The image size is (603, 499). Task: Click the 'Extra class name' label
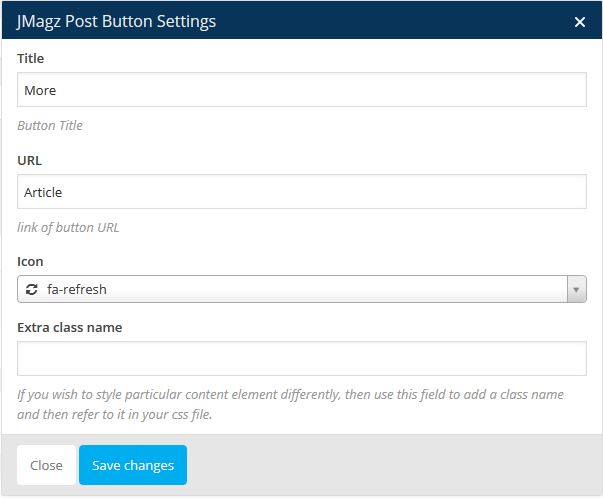[69, 327]
